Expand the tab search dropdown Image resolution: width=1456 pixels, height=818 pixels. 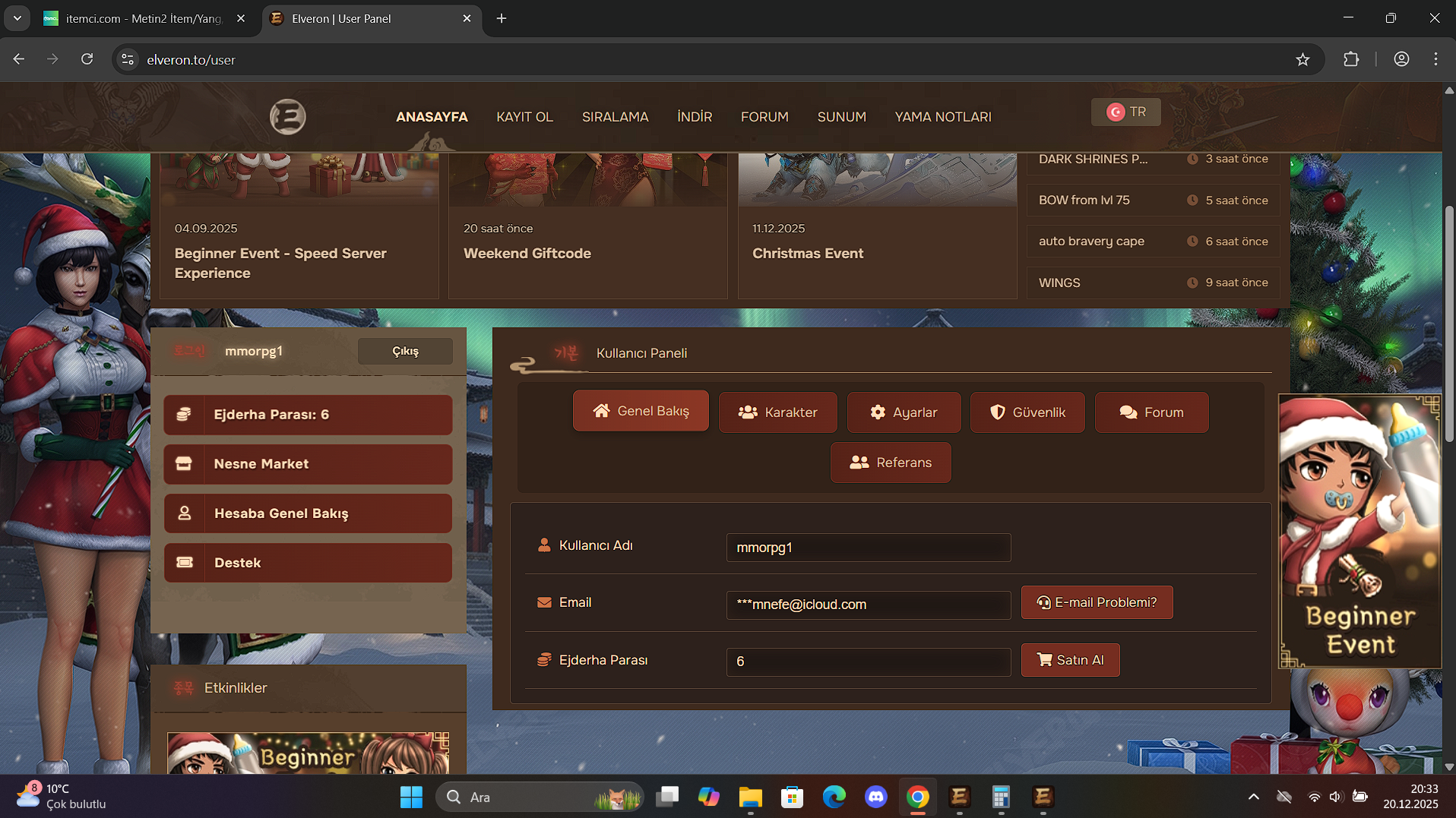click(x=17, y=19)
